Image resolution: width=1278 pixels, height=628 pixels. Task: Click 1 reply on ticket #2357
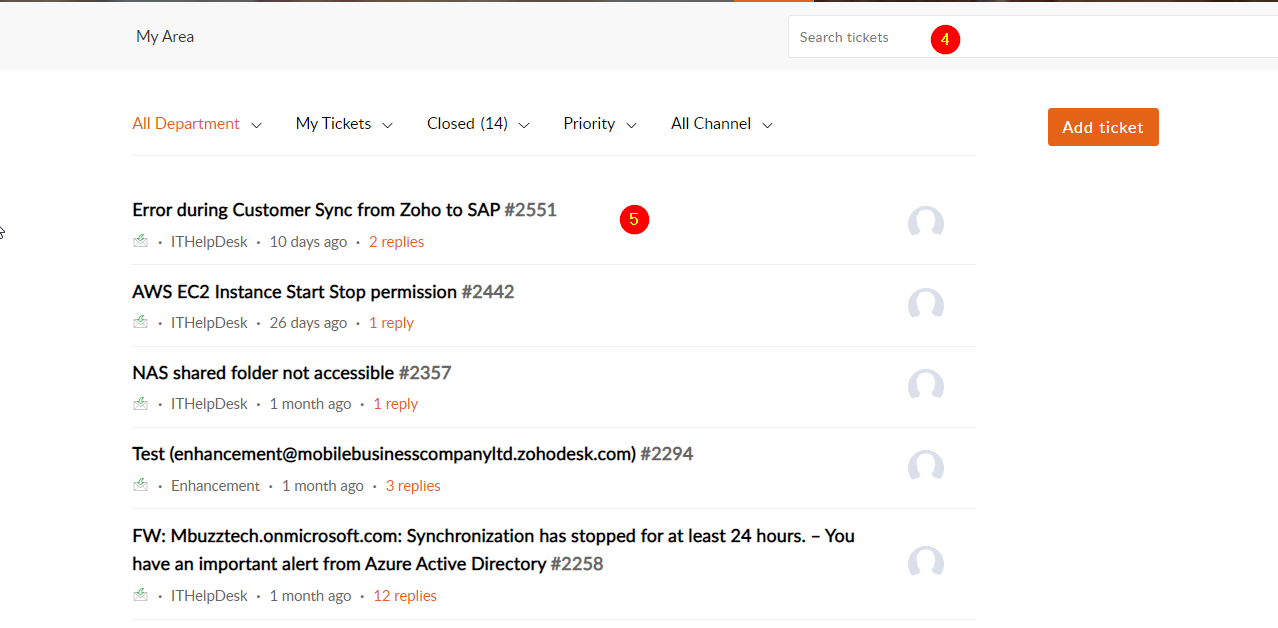[x=396, y=404]
